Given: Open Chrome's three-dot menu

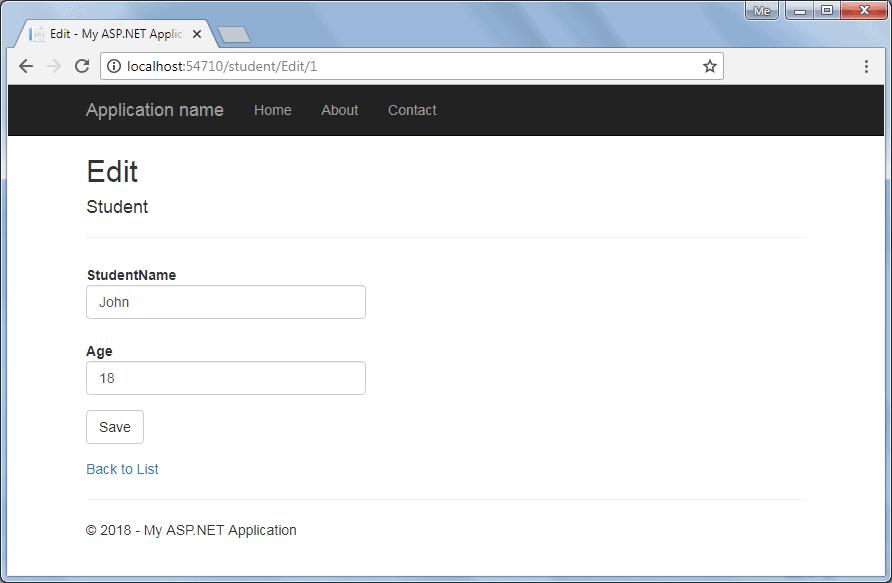Looking at the screenshot, I should coord(866,67).
